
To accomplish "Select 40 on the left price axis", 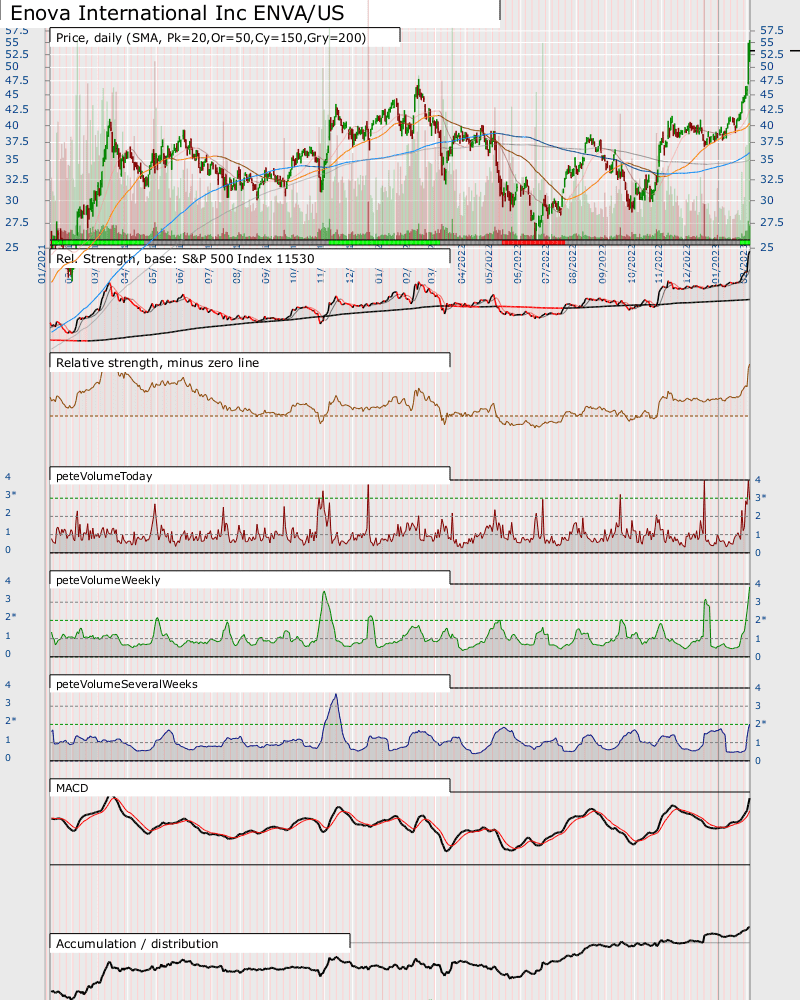I will (12, 126).
